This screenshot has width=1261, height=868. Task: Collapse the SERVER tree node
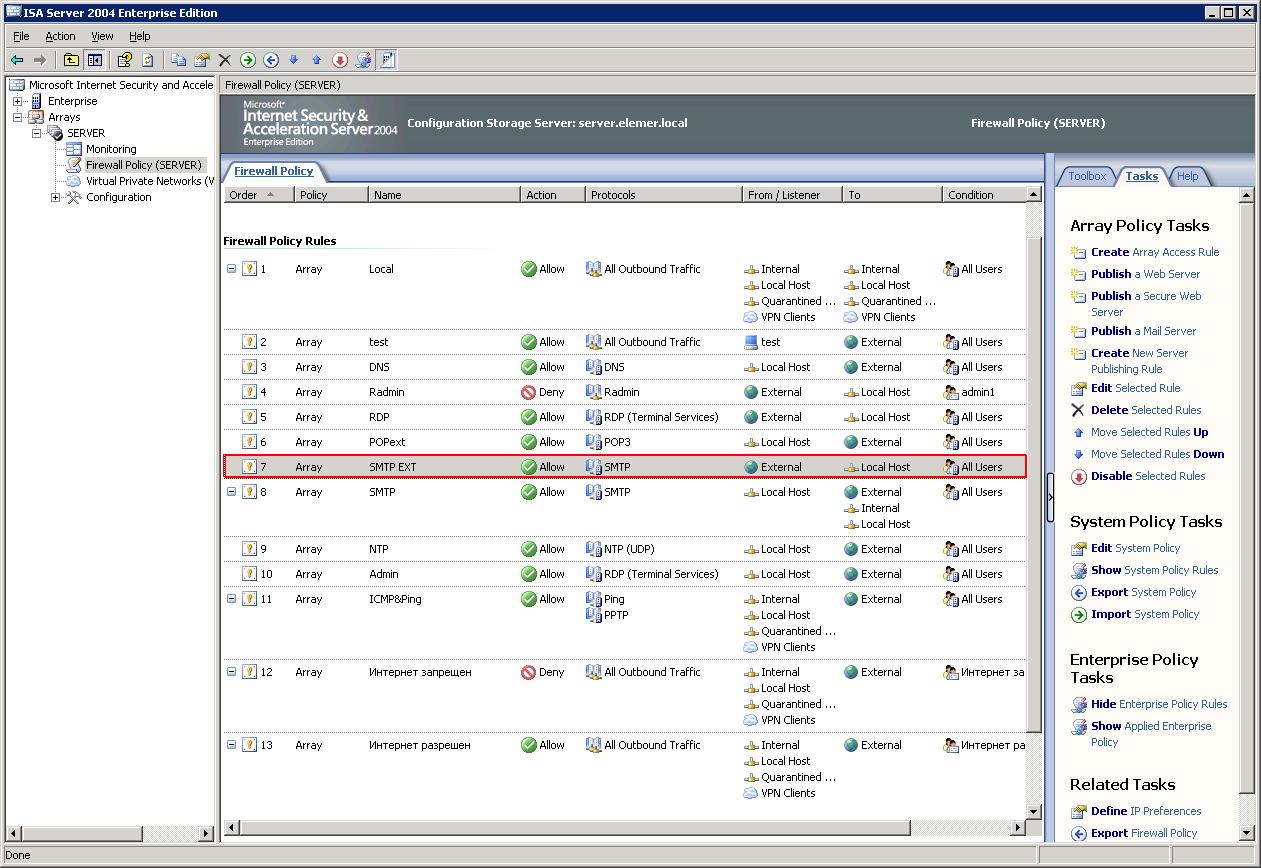(36, 133)
